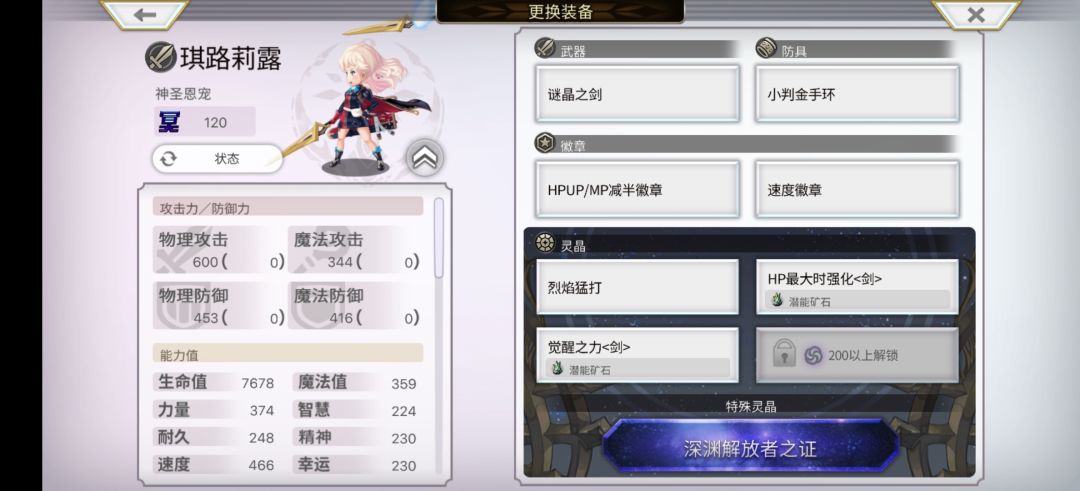
Task: Tap the 防具 armor header icon
Action: pyautogui.click(x=766, y=48)
